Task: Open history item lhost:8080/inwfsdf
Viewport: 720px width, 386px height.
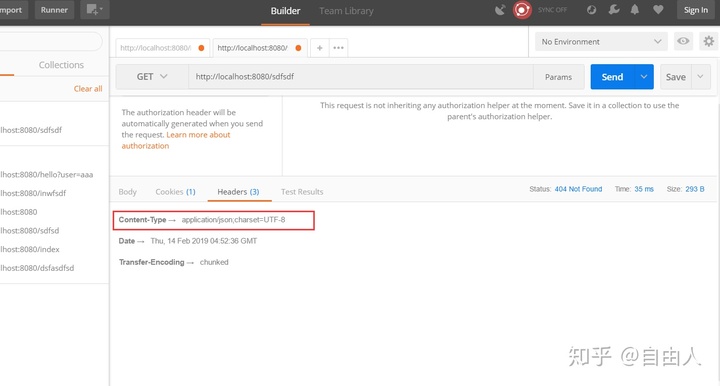Action: [x=33, y=193]
